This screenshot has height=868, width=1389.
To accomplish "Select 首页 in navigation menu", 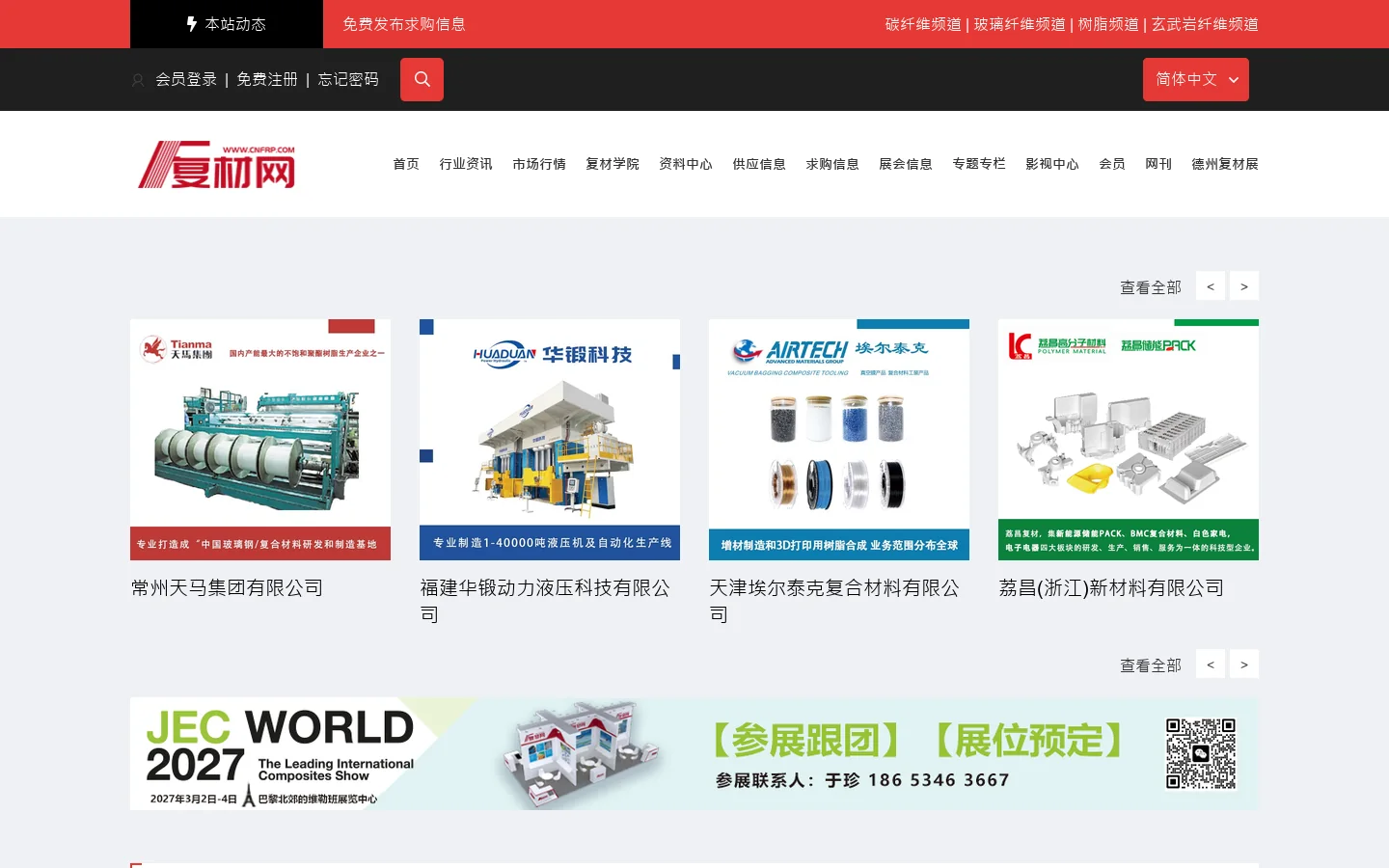I will point(406,164).
